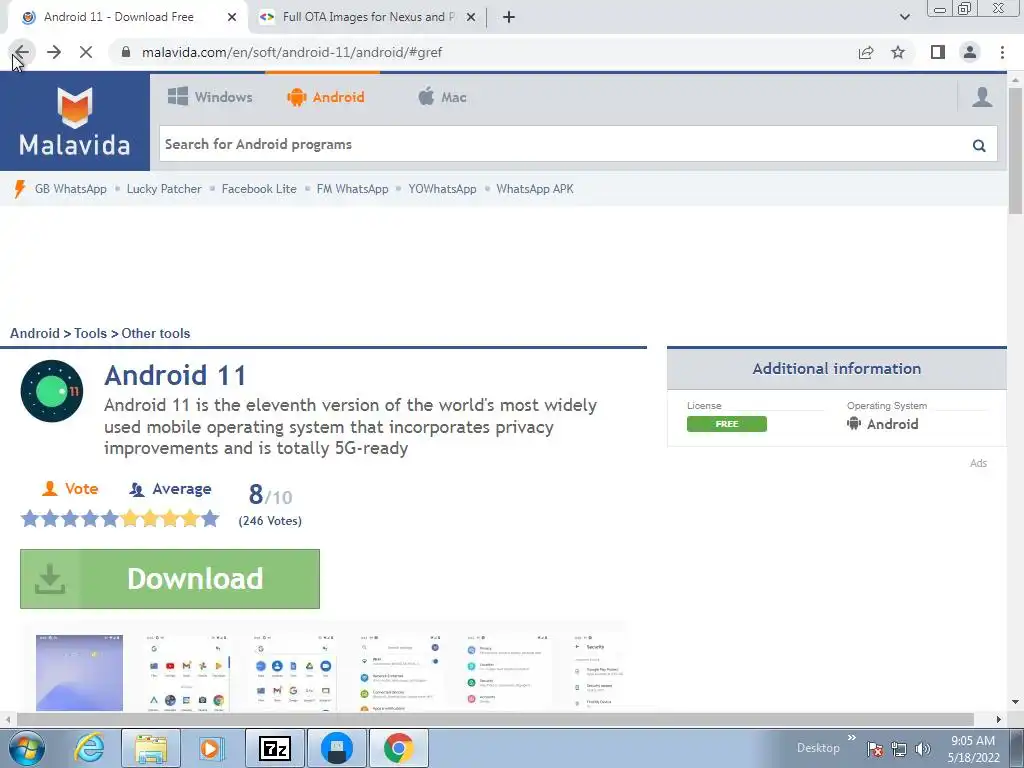This screenshot has width=1024, height=768.
Task: Open Windows Media Player from taskbar
Action: 210,748
